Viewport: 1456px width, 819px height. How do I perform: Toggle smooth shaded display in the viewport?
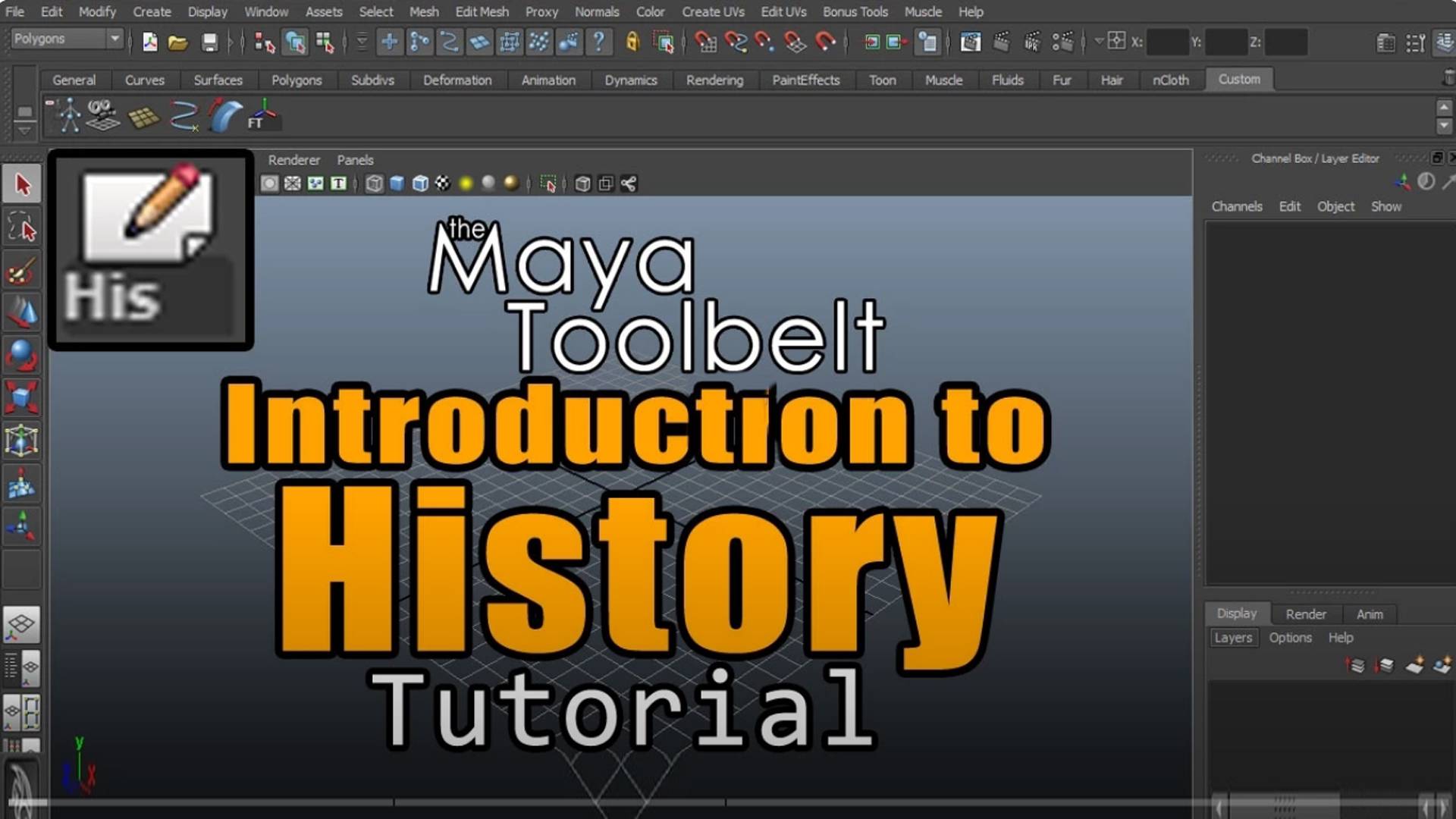coord(397,182)
